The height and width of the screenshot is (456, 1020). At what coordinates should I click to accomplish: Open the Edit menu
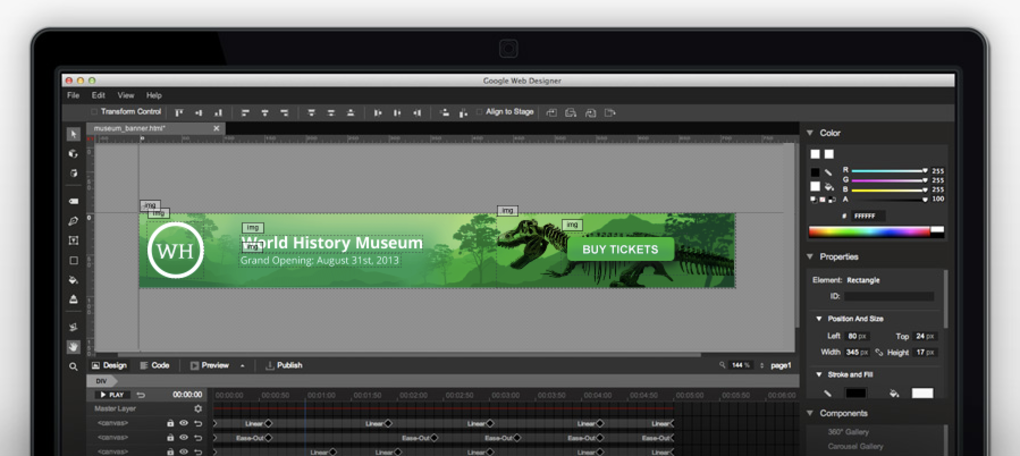pyautogui.click(x=98, y=95)
